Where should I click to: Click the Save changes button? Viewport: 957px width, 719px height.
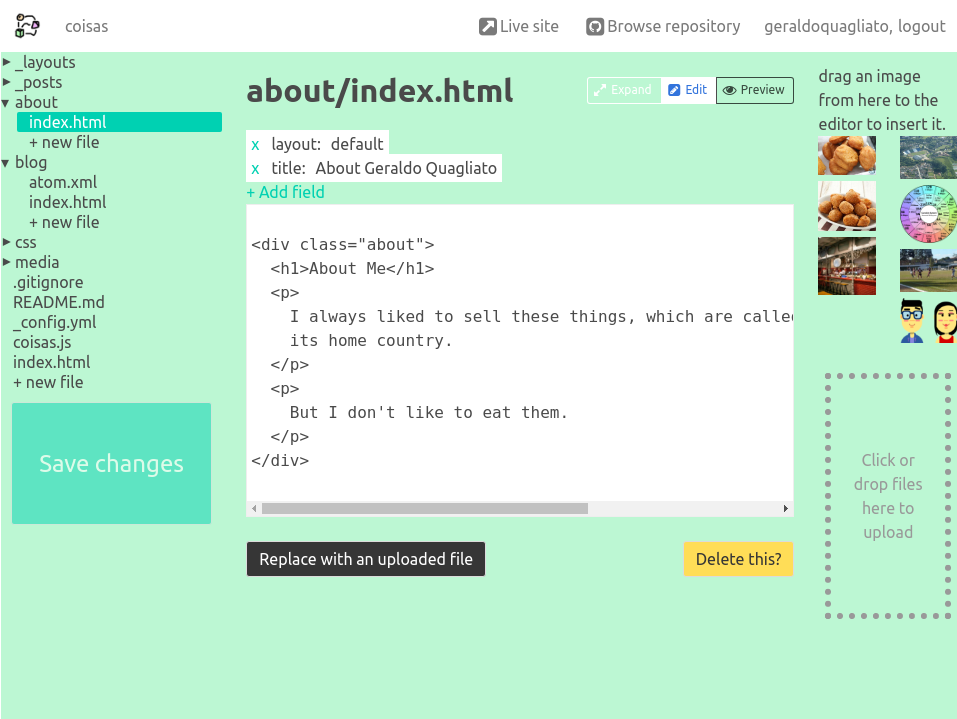tap(111, 463)
